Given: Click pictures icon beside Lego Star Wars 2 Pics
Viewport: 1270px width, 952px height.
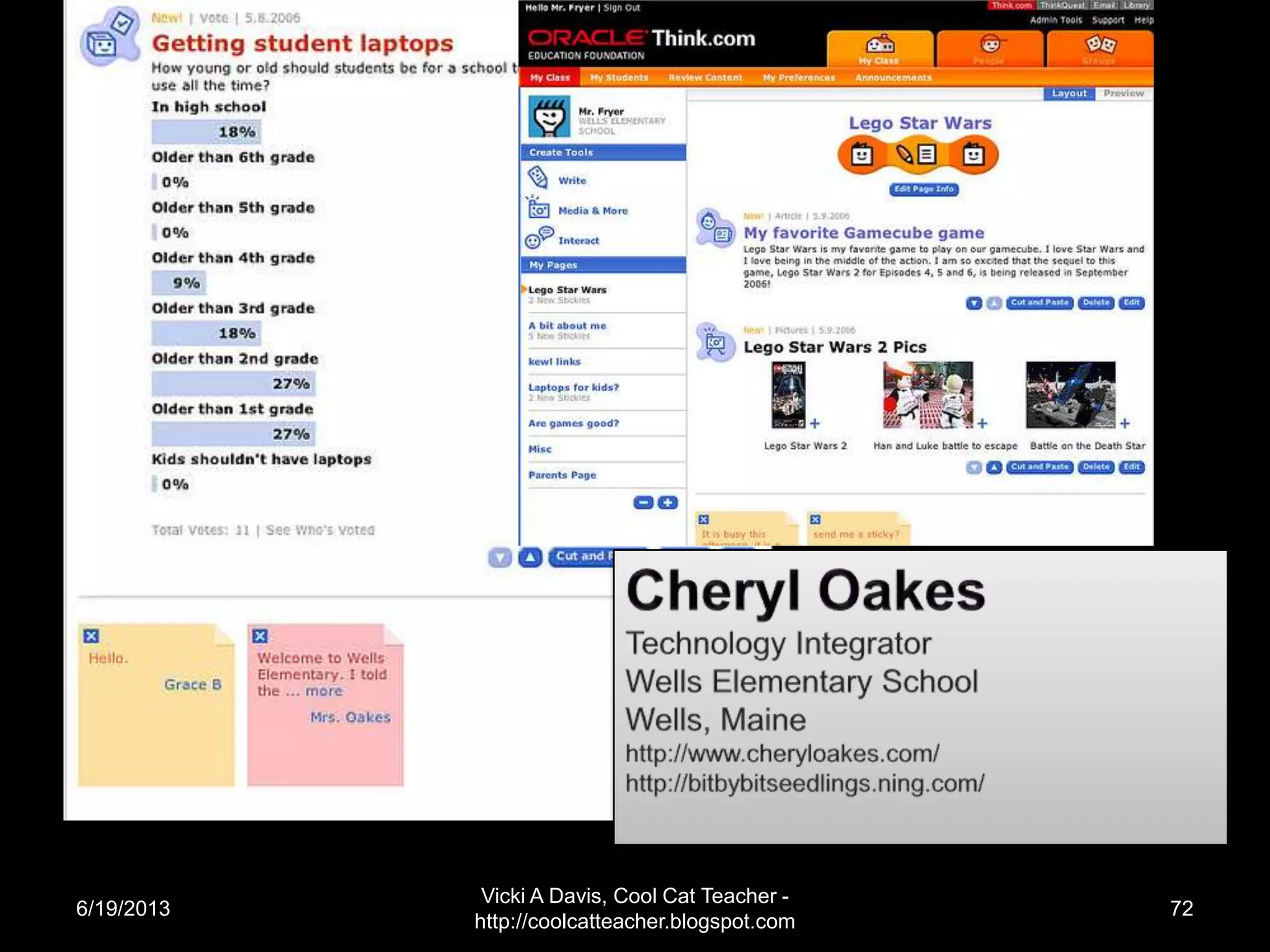Looking at the screenshot, I should pos(714,342).
